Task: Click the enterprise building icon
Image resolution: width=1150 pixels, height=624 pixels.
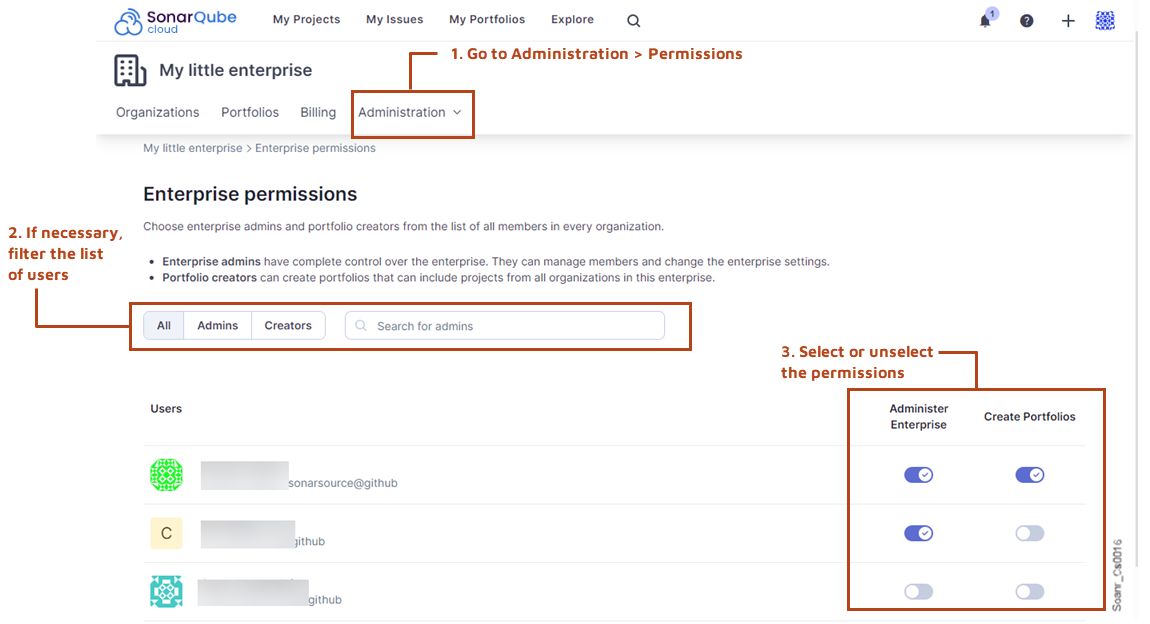Action: coord(130,70)
